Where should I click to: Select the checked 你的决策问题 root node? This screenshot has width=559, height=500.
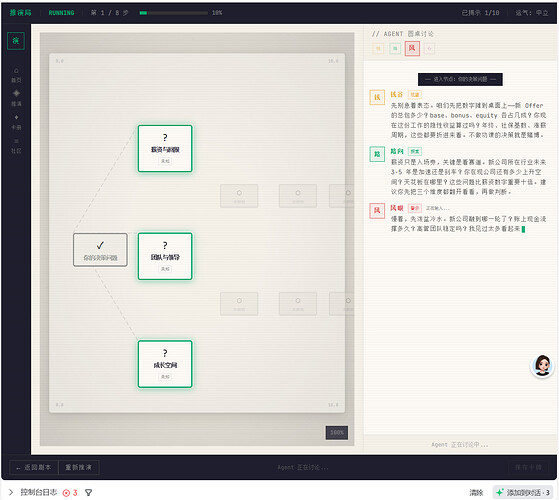(100, 250)
